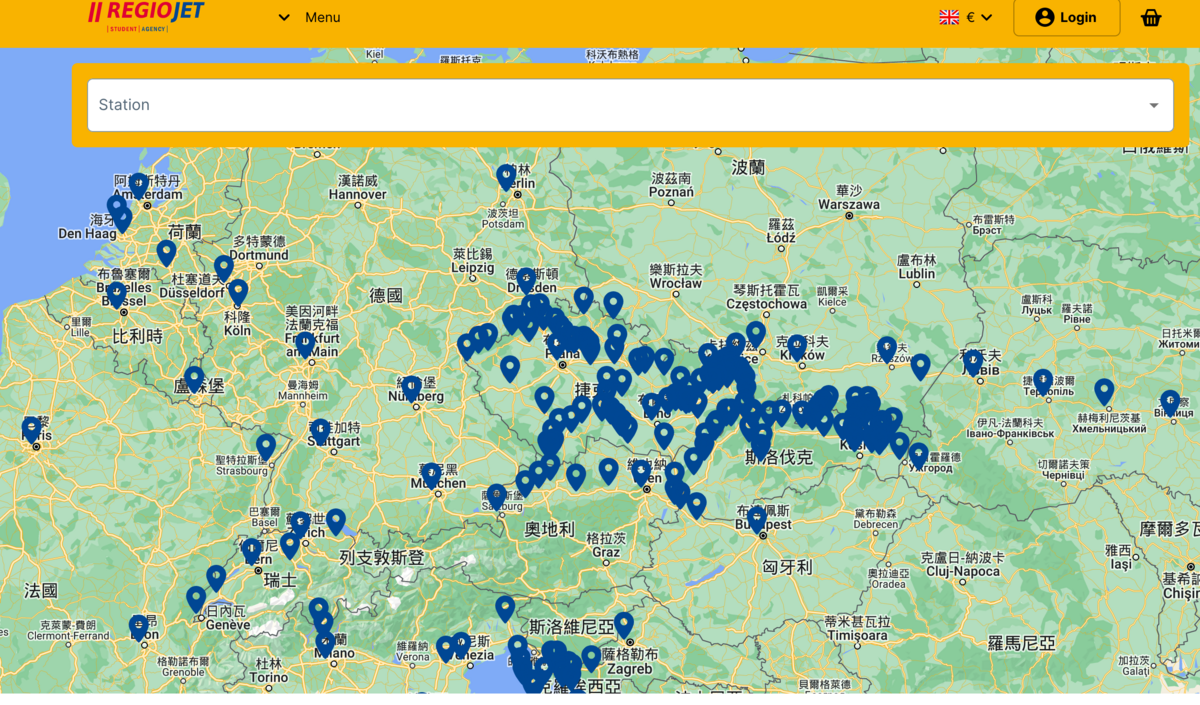Click the München station pin
Image resolution: width=1200 pixels, height=705 pixels.
[431, 475]
